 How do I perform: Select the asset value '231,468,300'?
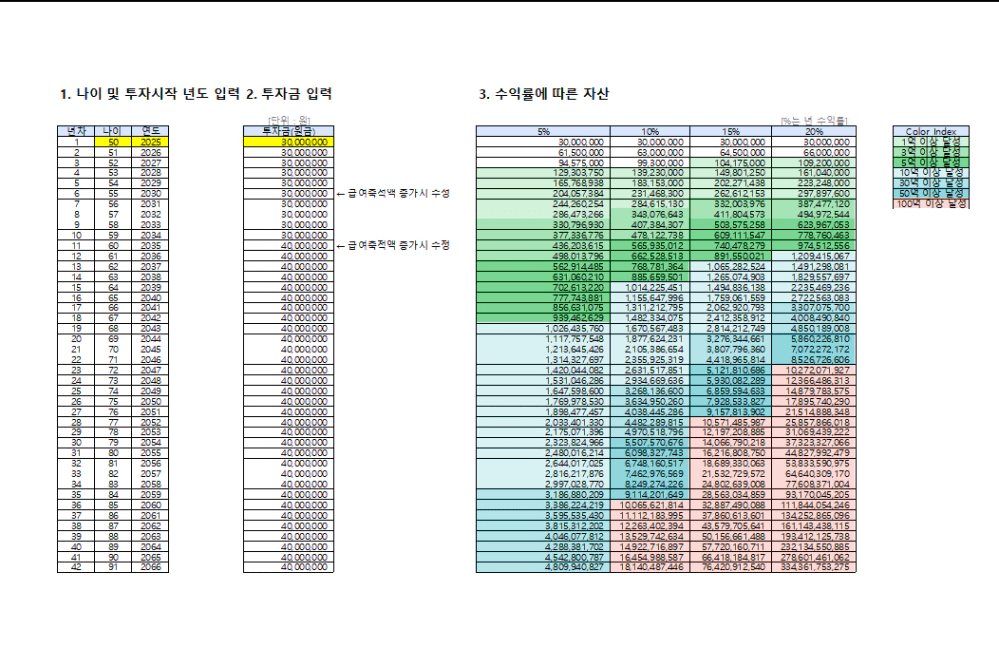click(x=650, y=194)
